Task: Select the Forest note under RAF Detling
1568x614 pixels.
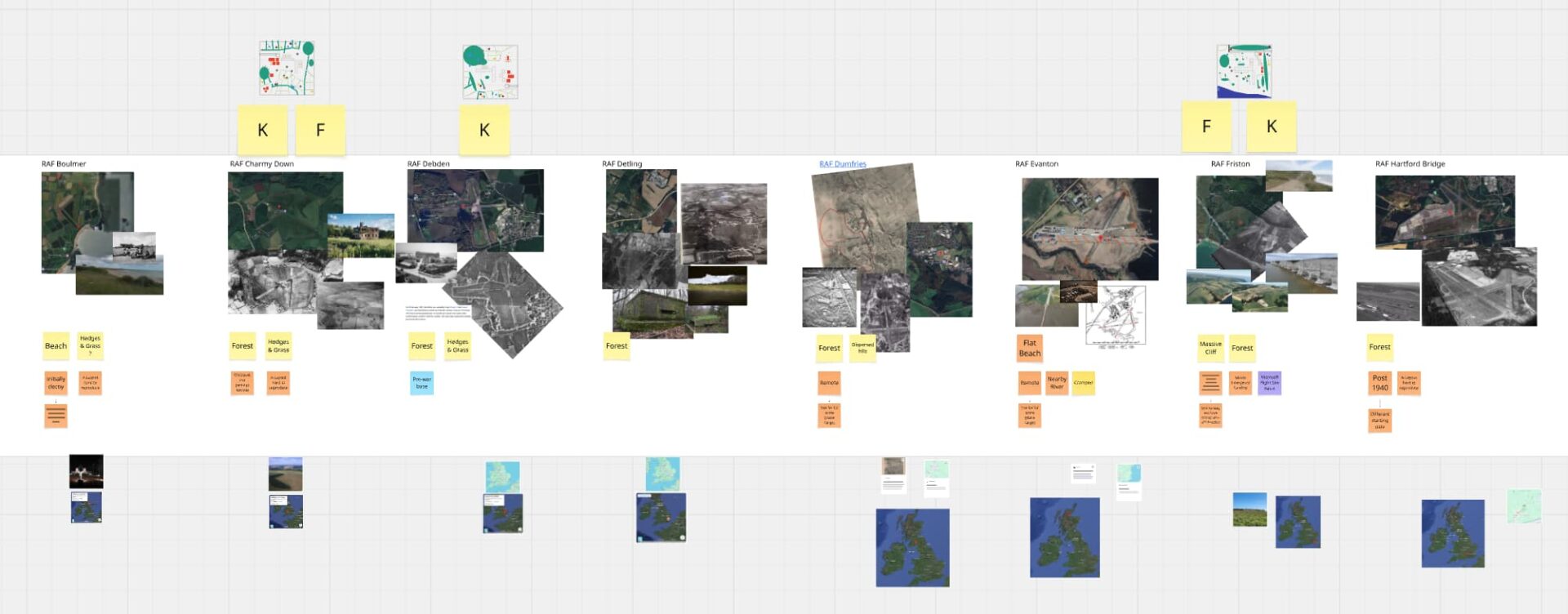Action: (x=617, y=346)
